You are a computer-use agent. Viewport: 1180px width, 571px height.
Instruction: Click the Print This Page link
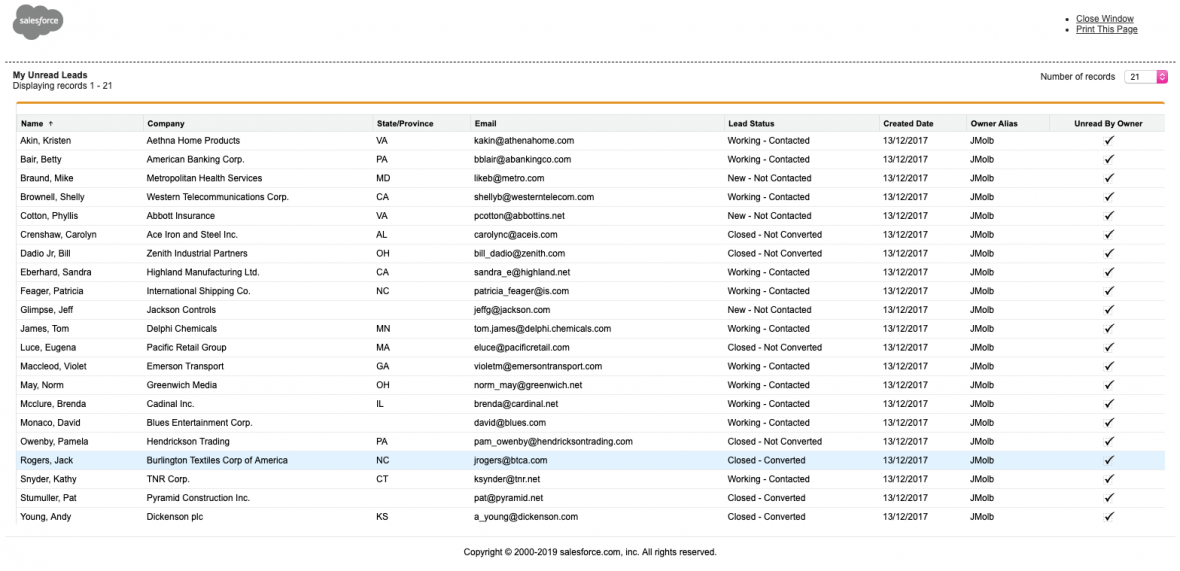[1107, 29]
